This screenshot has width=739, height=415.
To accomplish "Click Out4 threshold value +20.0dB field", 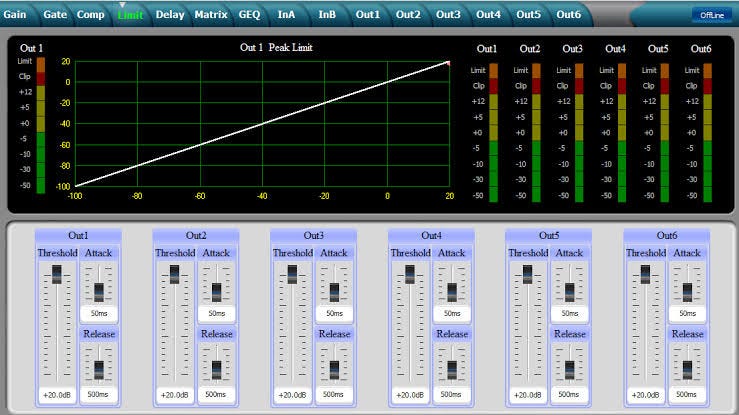I will coord(410,395).
